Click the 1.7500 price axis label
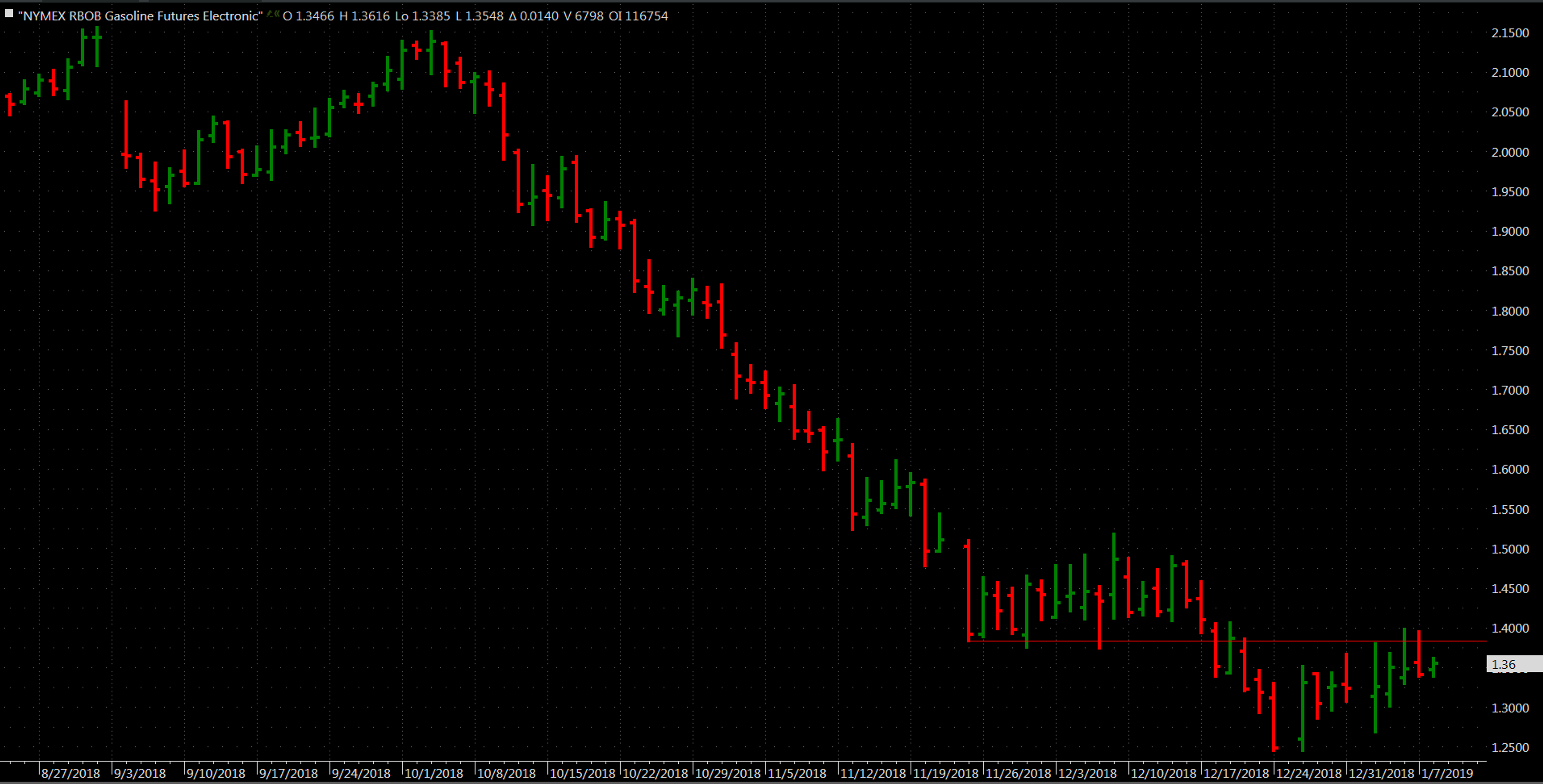 click(x=1510, y=351)
